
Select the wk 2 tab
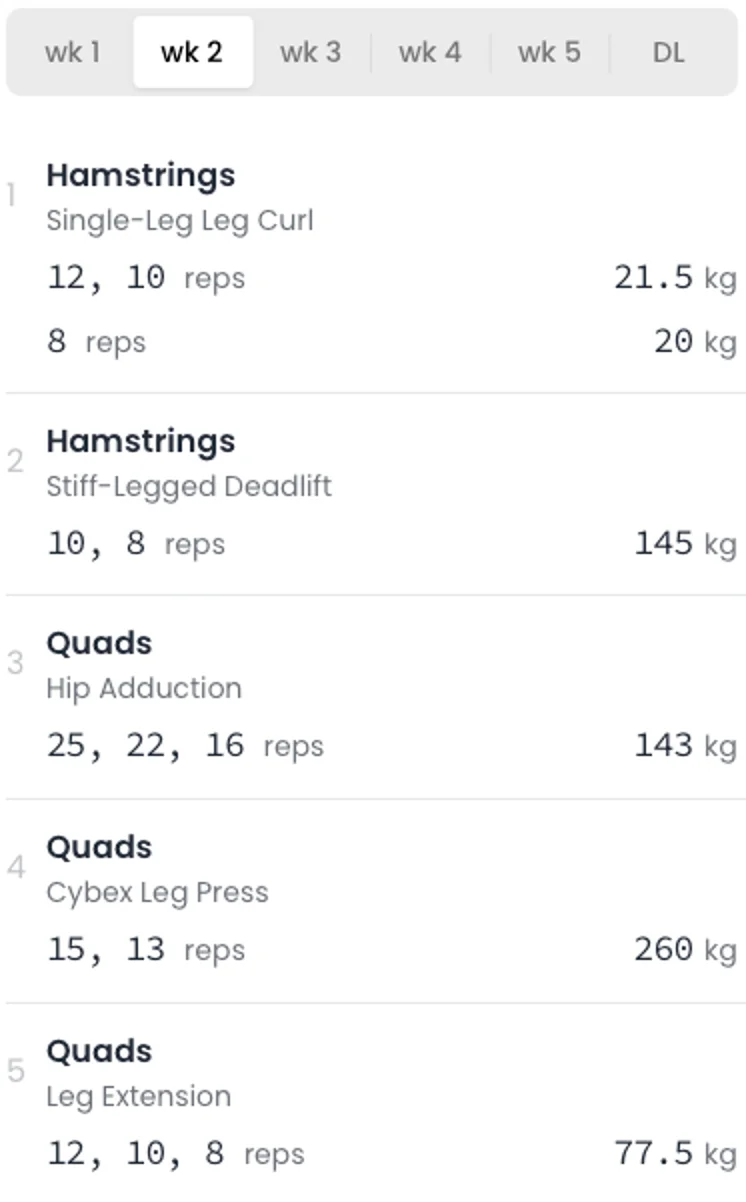192,52
